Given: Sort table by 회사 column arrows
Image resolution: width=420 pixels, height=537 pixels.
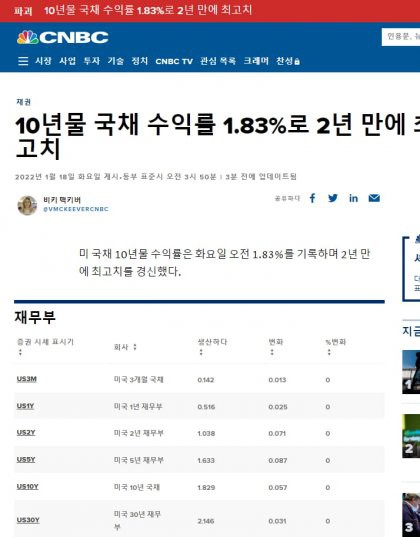Looking at the screenshot, I should 135,347.
